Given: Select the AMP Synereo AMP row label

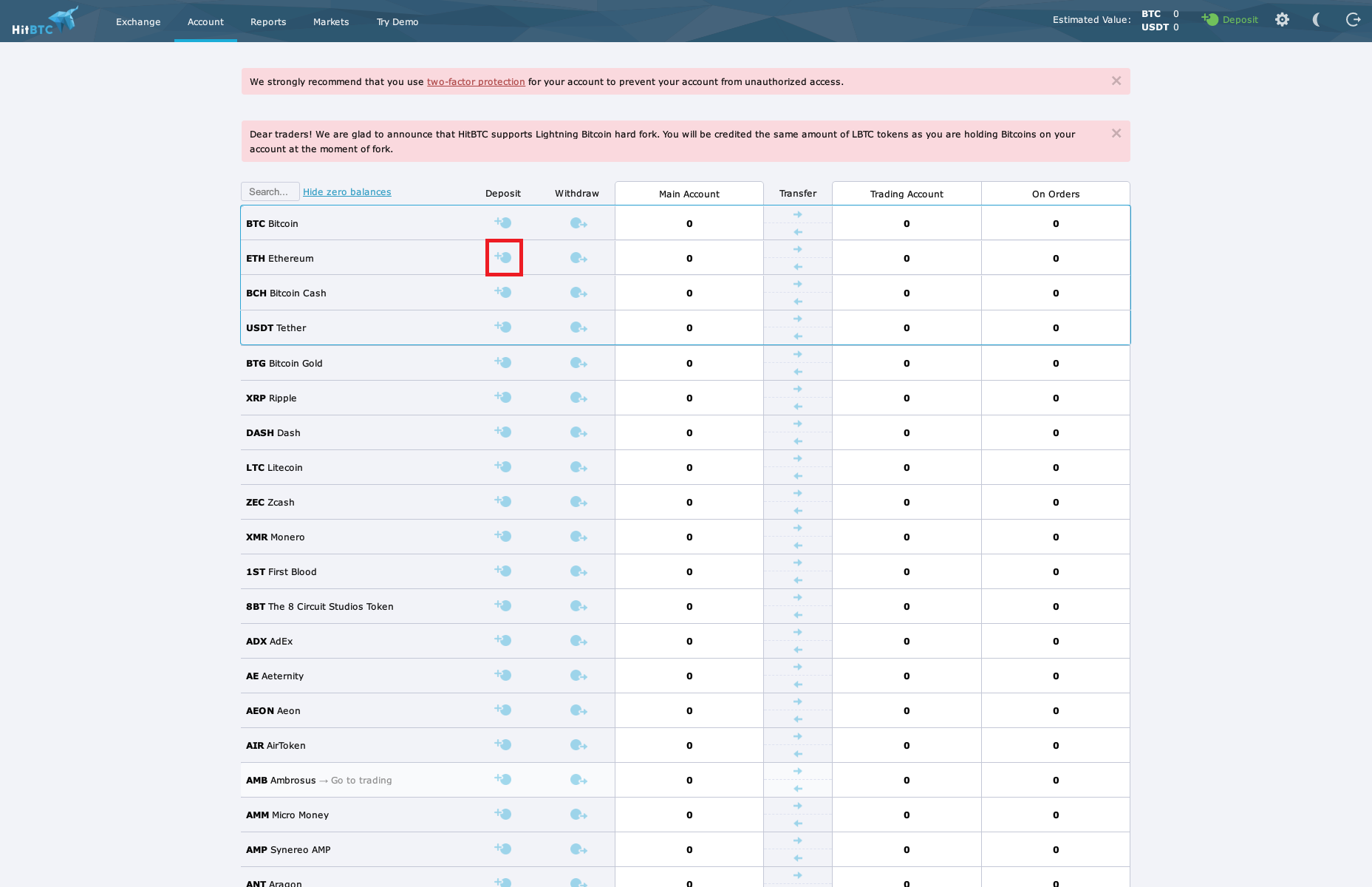Looking at the screenshot, I should (288, 850).
